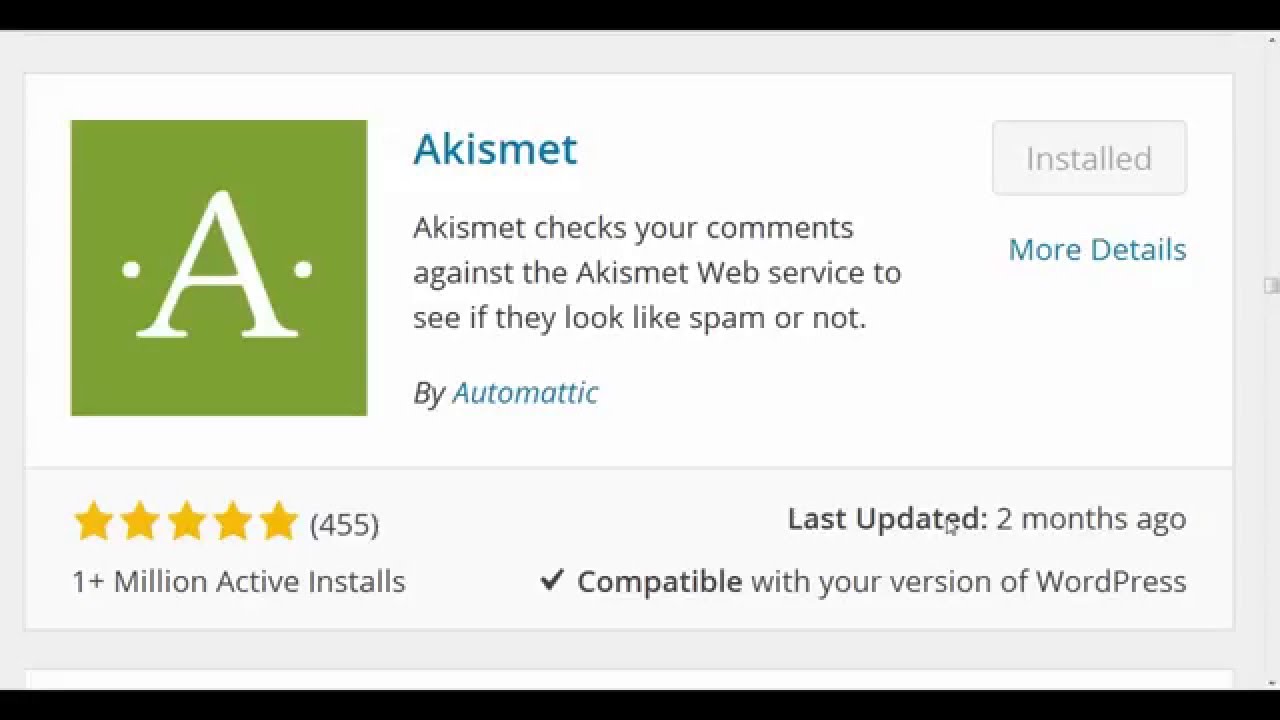Click the bold Compatible word
Screen dimensions: 1280x720
(659, 581)
